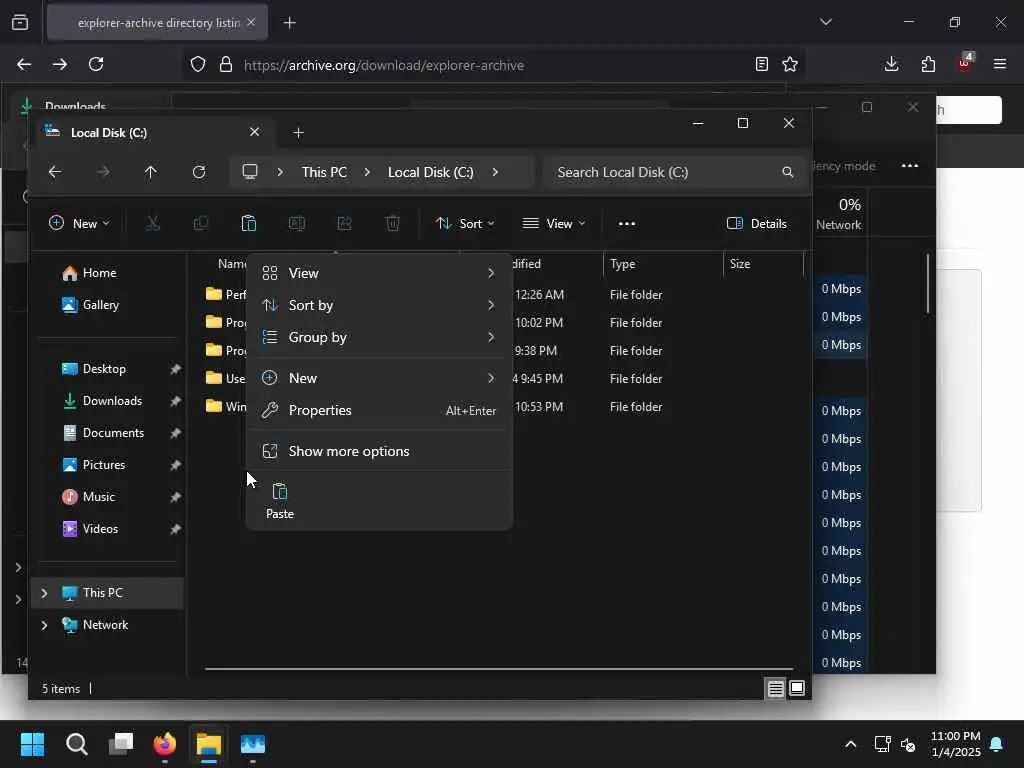Add a new File Explorer tab
This screenshot has width=1024, height=768.
(x=298, y=133)
